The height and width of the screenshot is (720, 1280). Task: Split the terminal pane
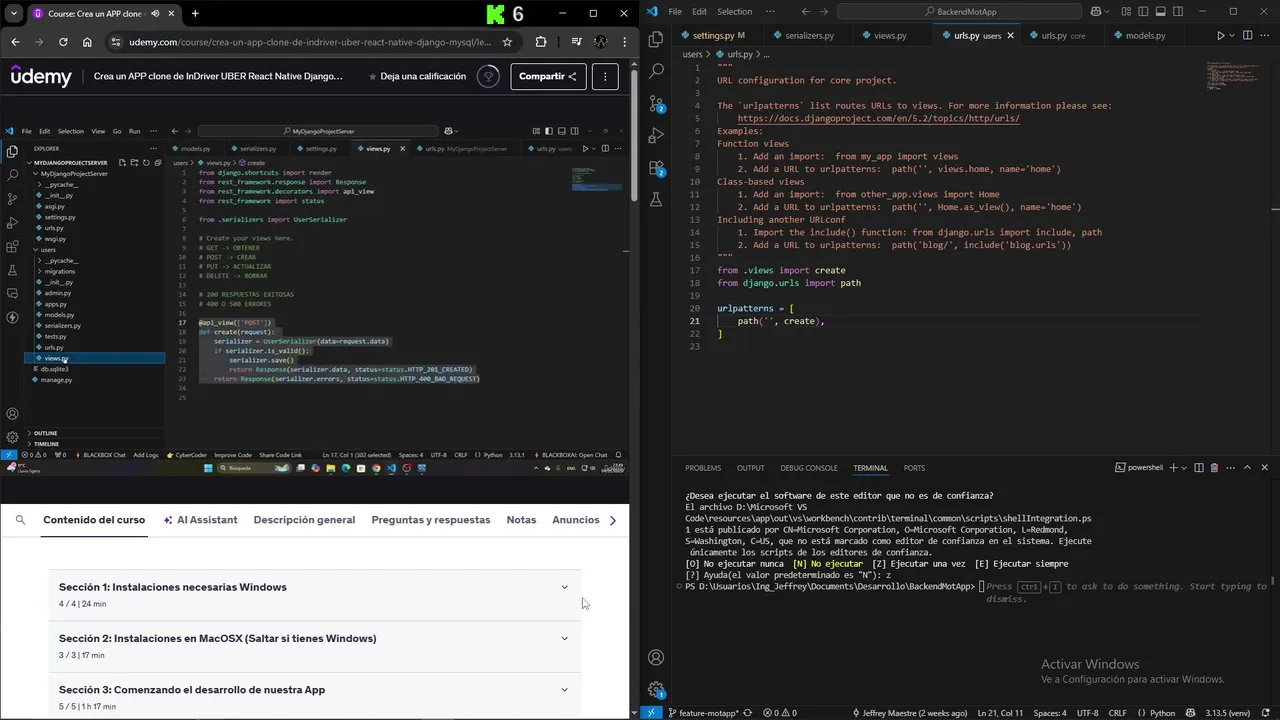pos(1199,467)
